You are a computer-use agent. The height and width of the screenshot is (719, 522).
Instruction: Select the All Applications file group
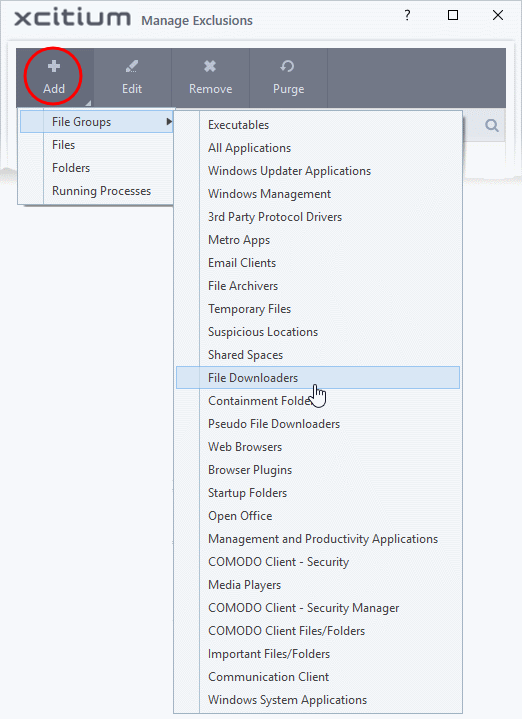point(318,148)
